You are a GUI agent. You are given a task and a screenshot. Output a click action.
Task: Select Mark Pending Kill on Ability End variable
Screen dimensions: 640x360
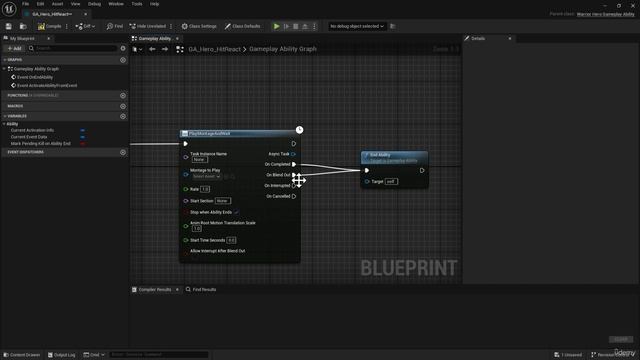click(40, 144)
